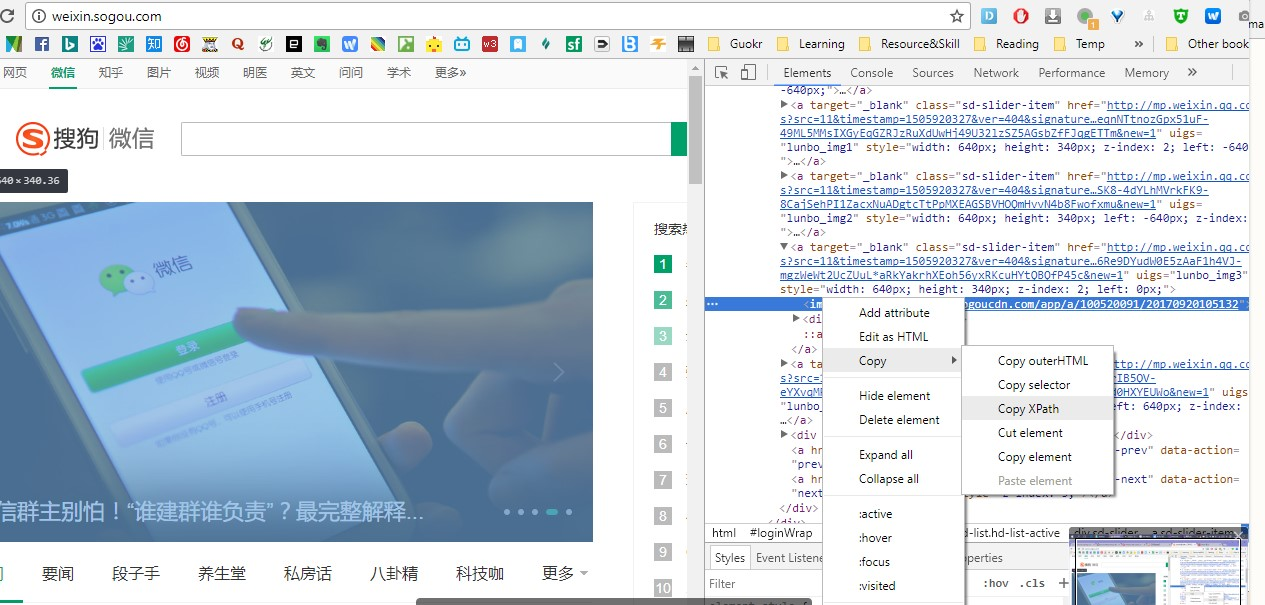Click inside the browser address bar
The height and width of the screenshot is (605, 1265).
pos(400,16)
